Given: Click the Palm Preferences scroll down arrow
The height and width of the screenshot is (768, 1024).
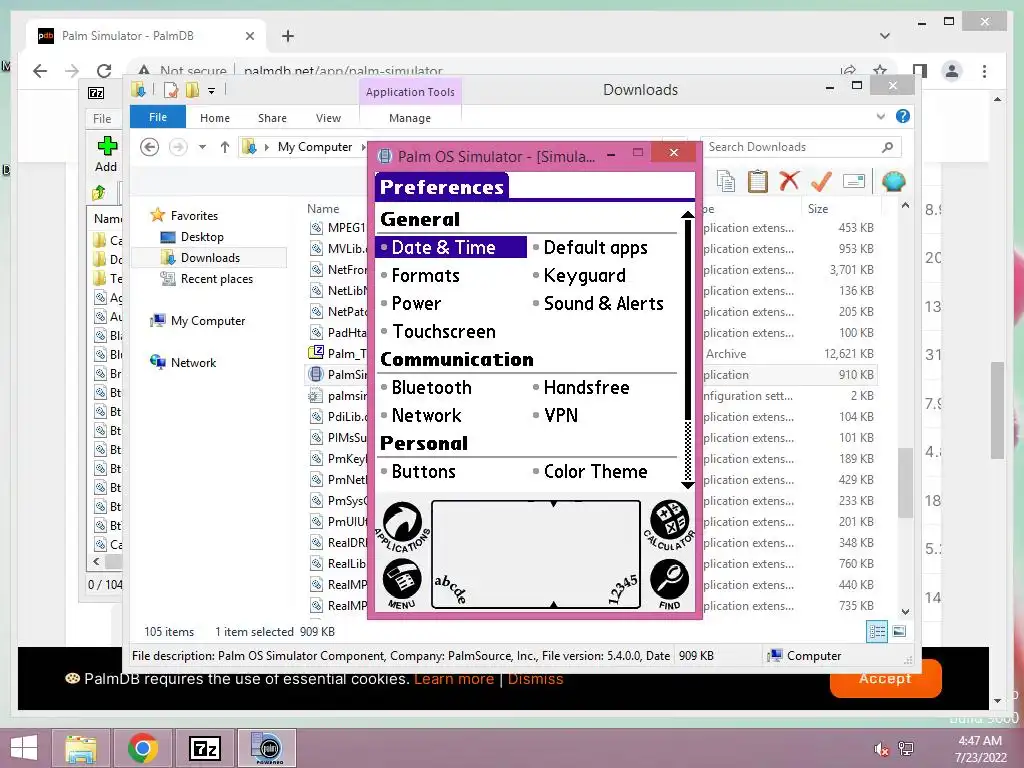Looking at the screenshot, I should 687,485.
